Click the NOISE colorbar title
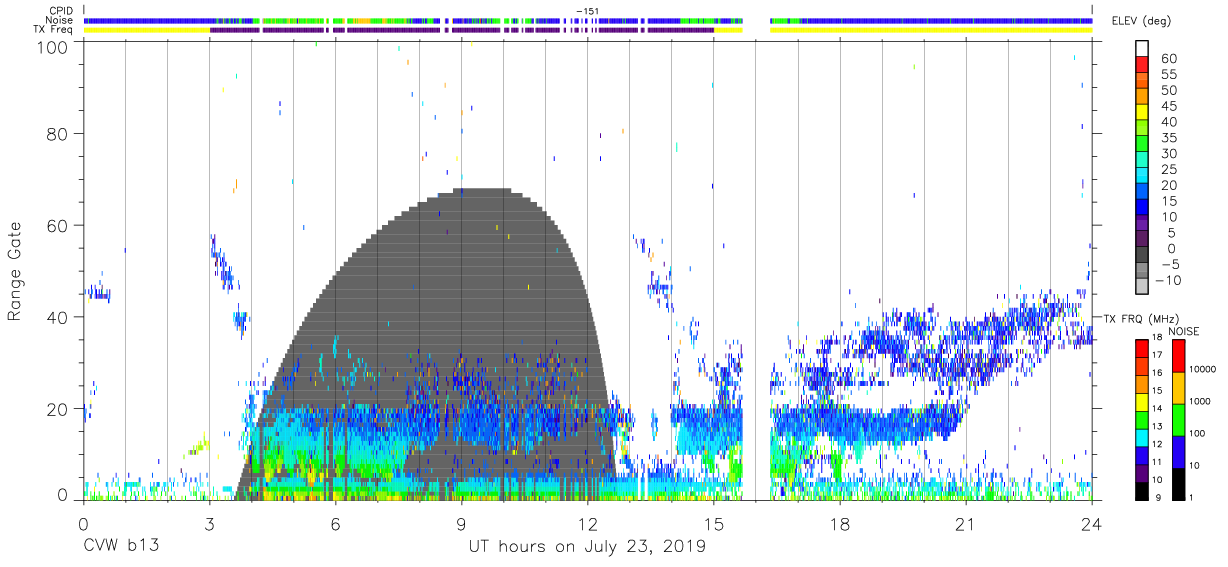 pos(1183,331)
